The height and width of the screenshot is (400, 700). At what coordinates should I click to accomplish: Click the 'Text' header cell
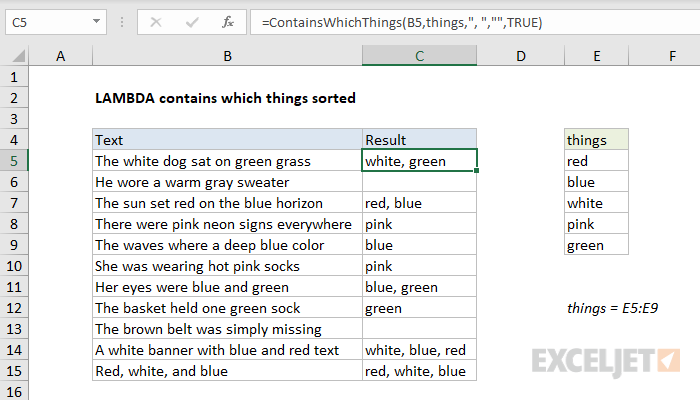227,140
